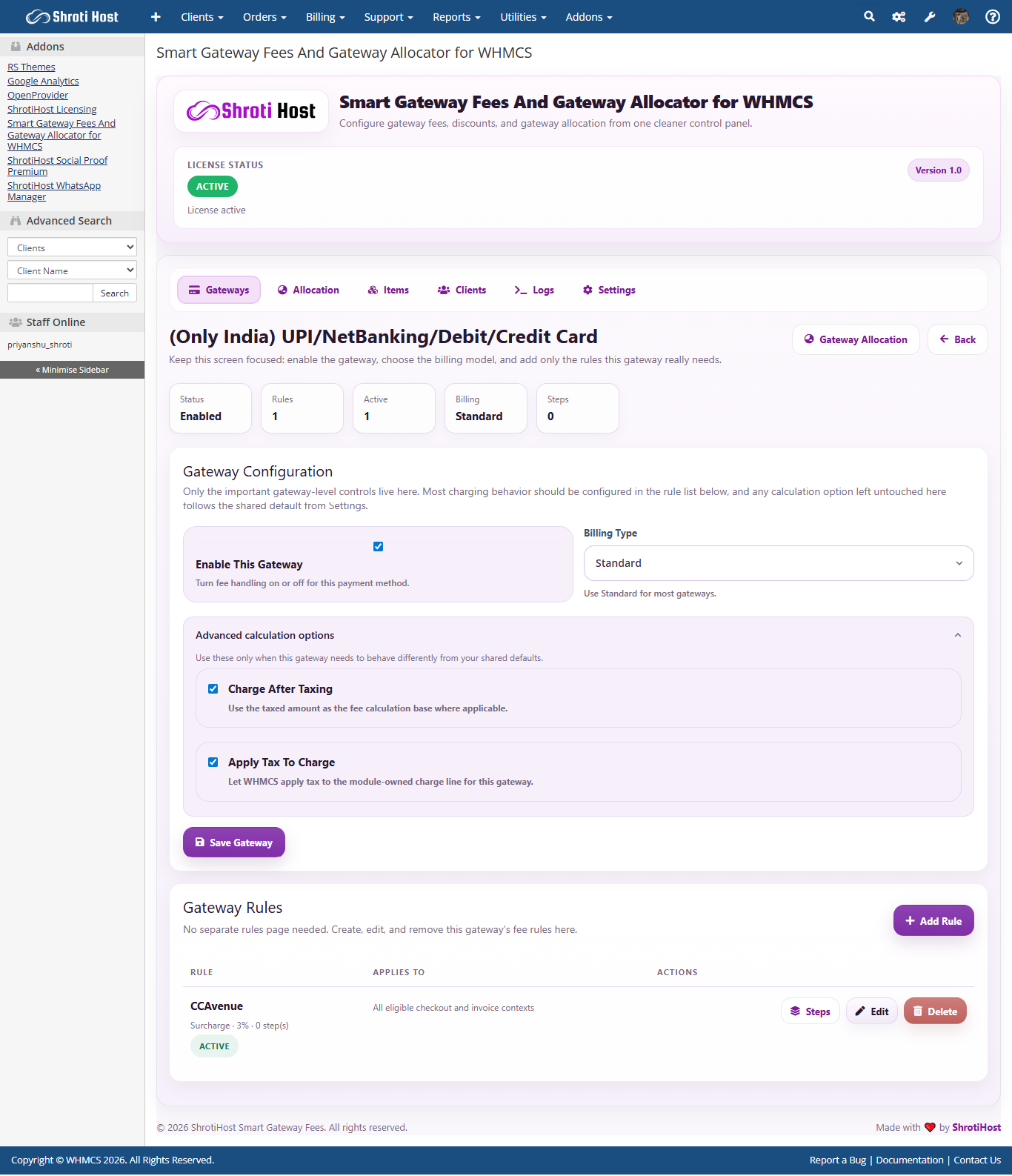
Task: Open the help question mark icon
Action: pos(993,16)
